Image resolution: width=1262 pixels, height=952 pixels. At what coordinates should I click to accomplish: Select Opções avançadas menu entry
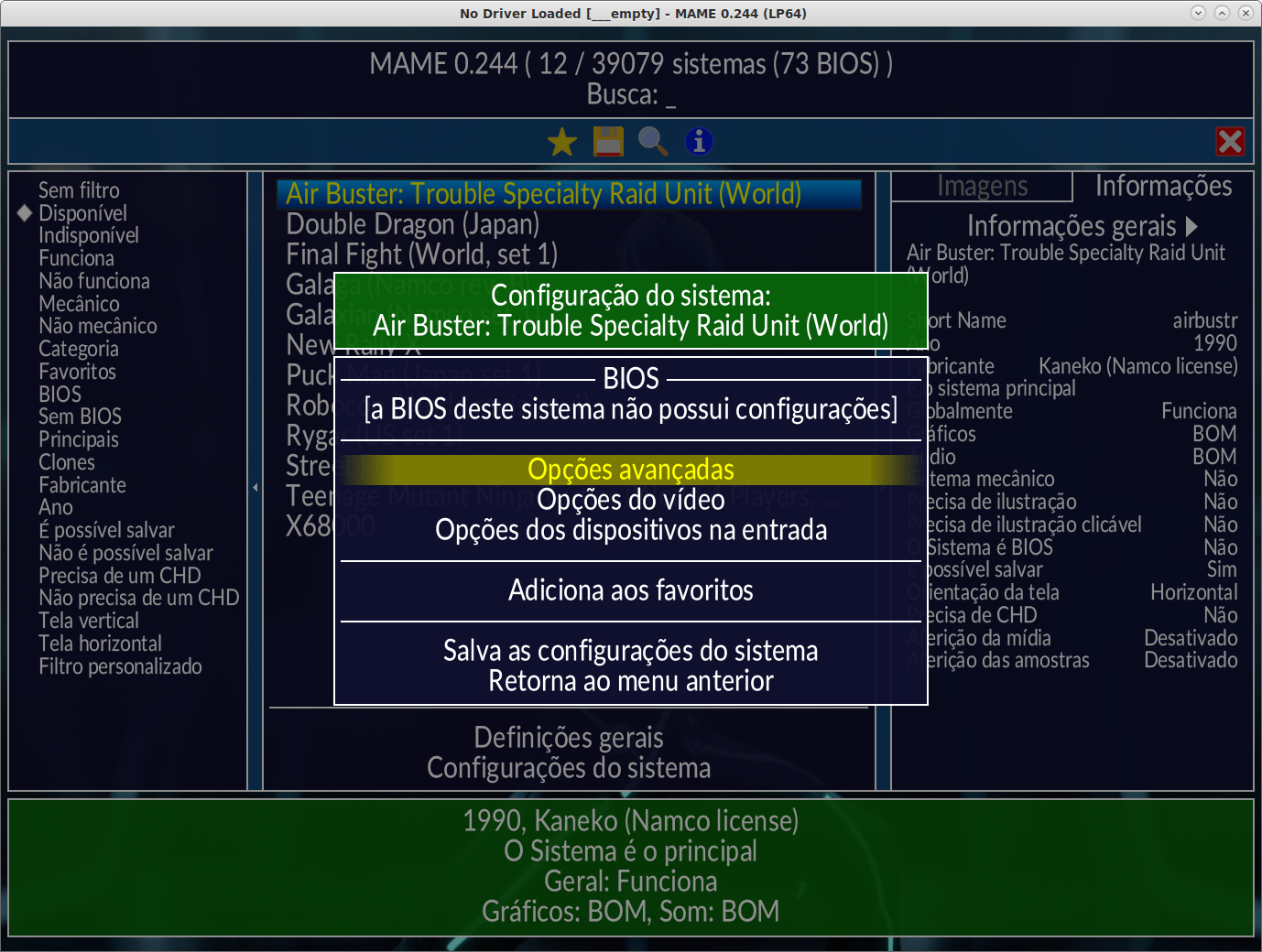click(631, 470)
